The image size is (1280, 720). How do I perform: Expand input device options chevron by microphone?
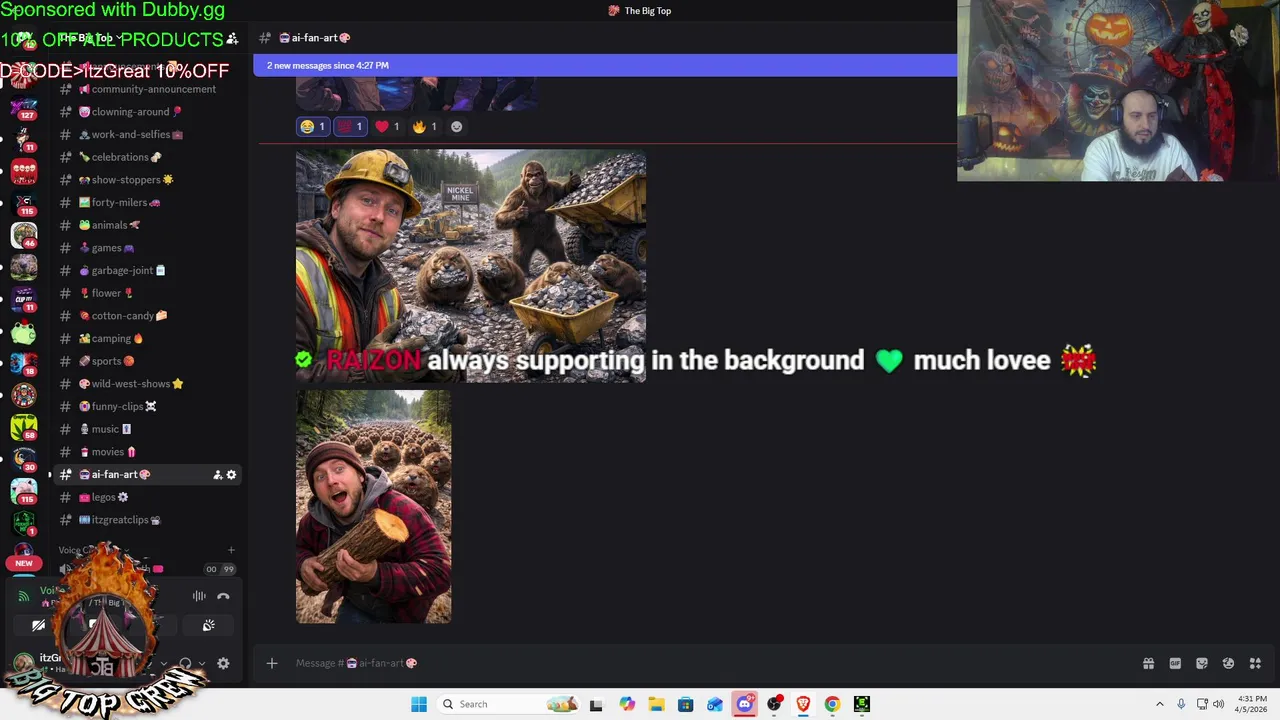click(164, 663)
